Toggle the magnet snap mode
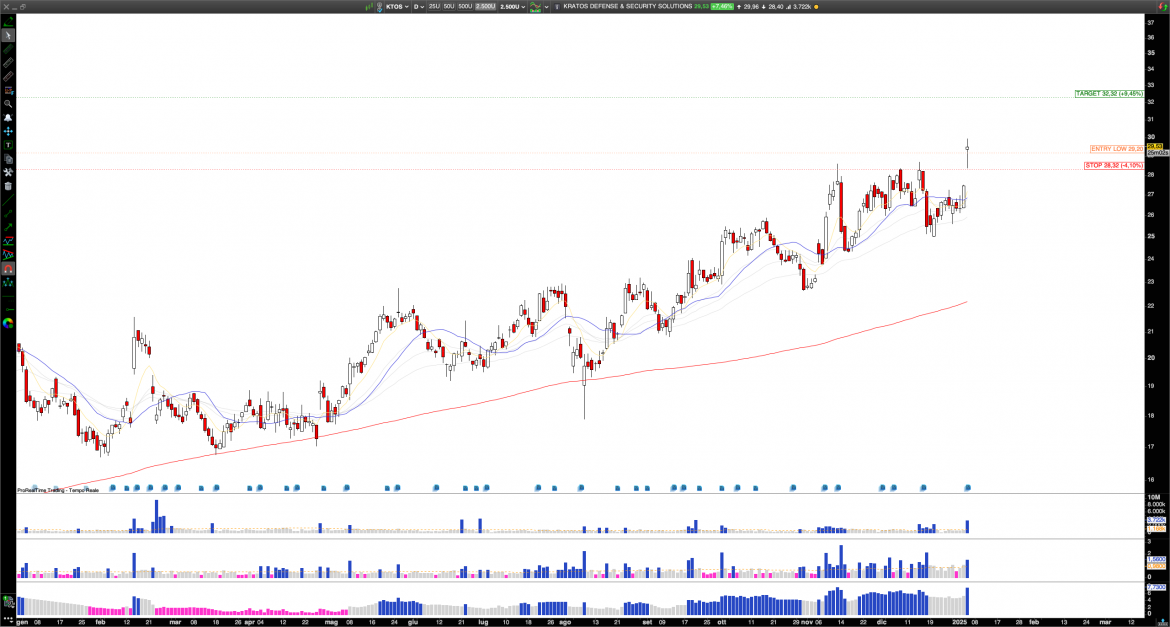This screenshot has width=1170, height=627. (x=8, y=269)
